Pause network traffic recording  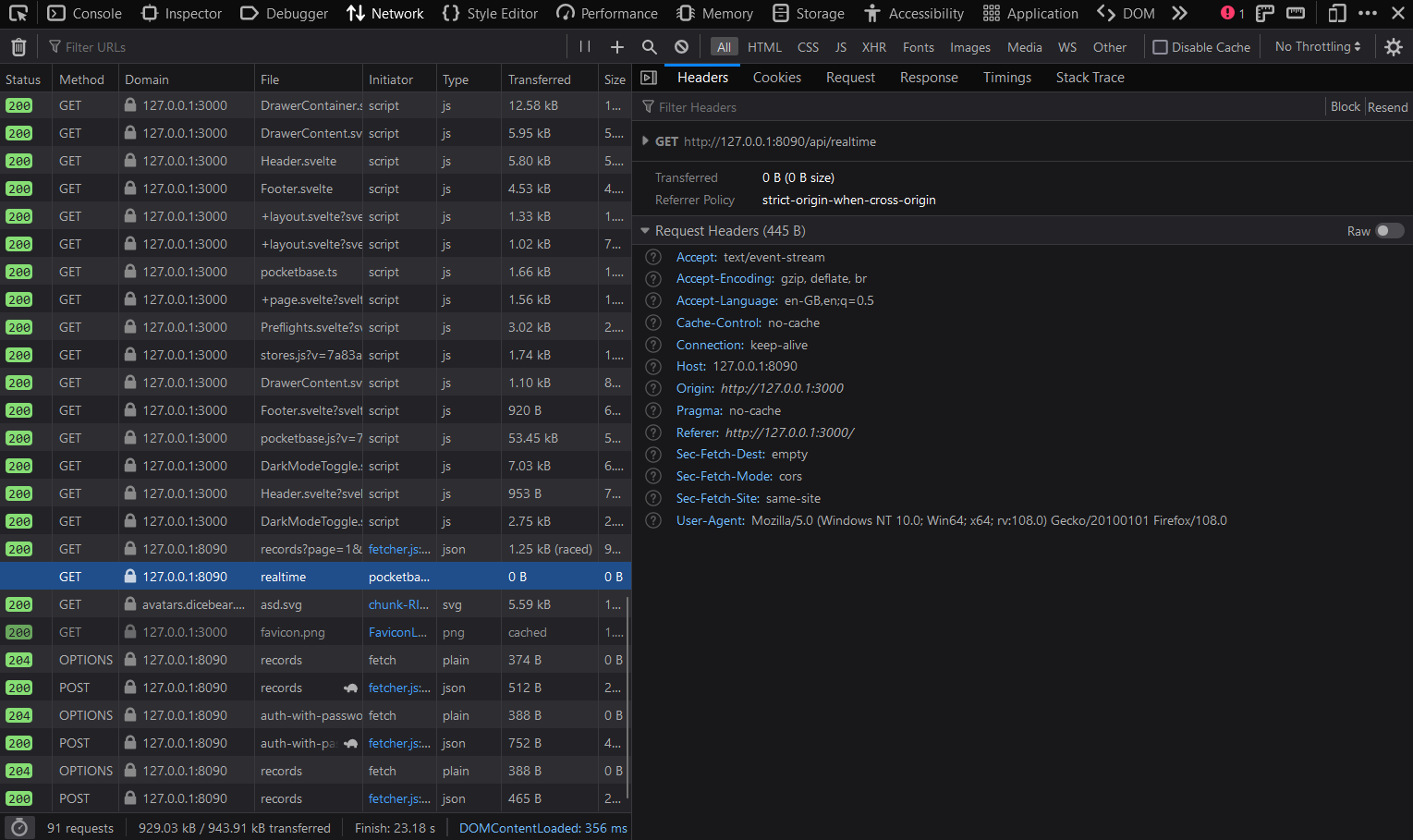pyautogui.click(x=586, y=46)
